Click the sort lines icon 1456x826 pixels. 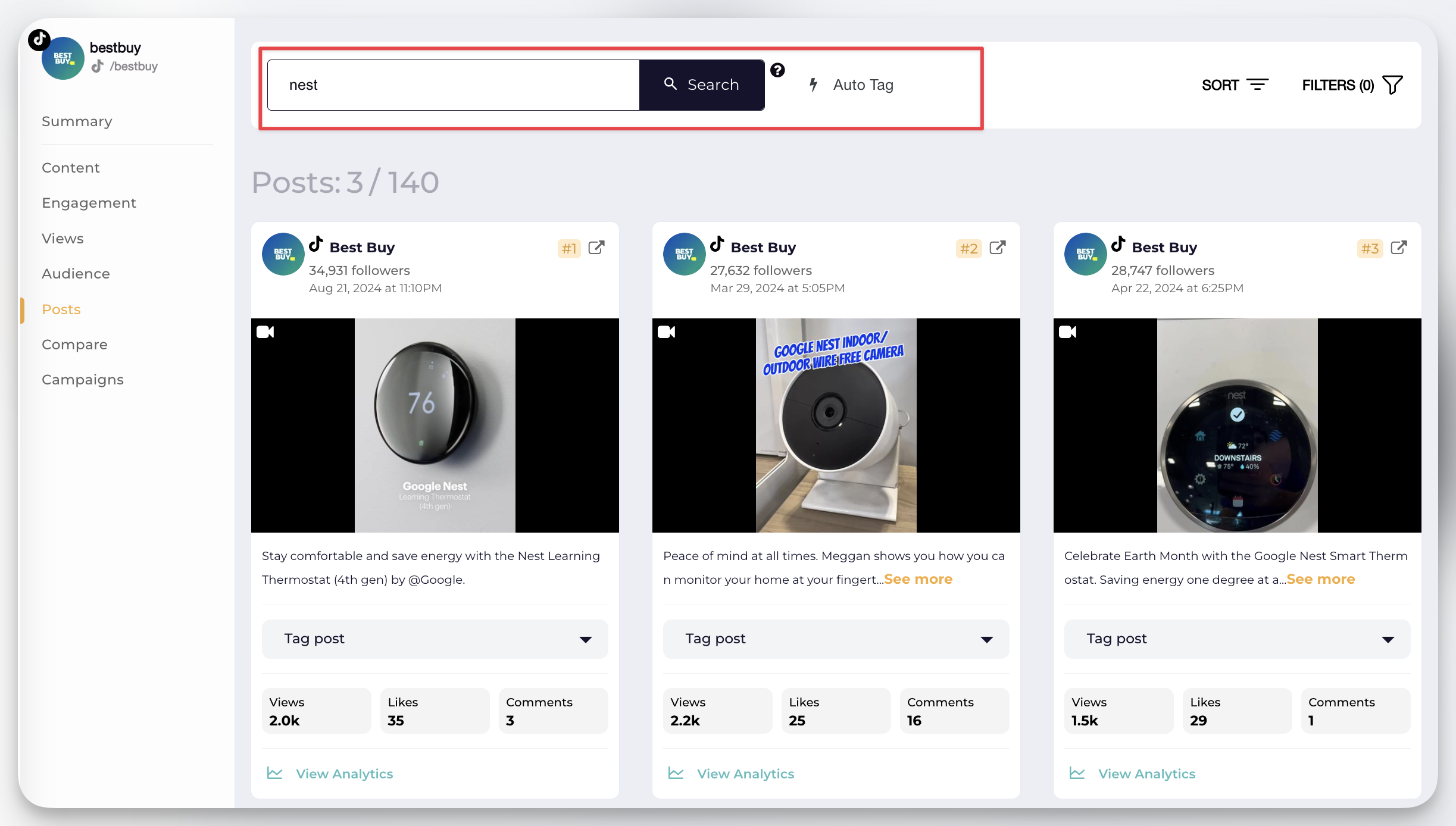click(1257, 85)
